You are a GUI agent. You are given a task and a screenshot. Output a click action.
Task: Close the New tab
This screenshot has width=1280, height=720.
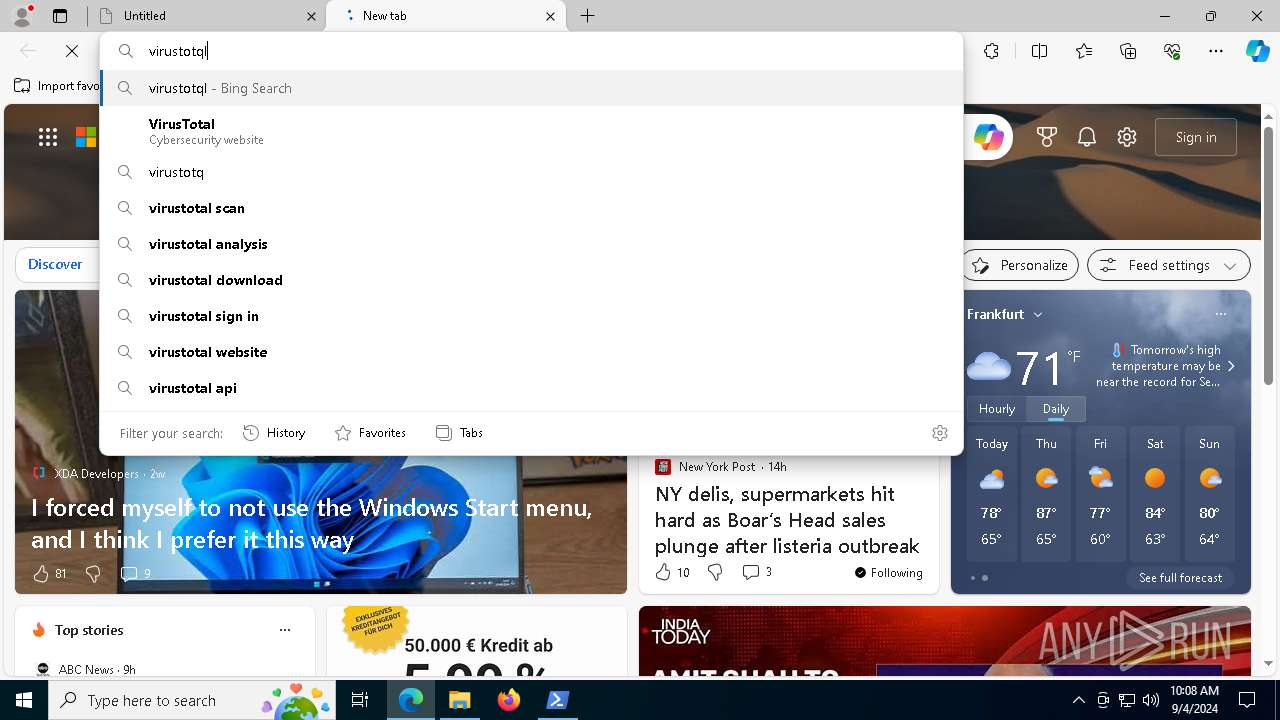point(550,16)
